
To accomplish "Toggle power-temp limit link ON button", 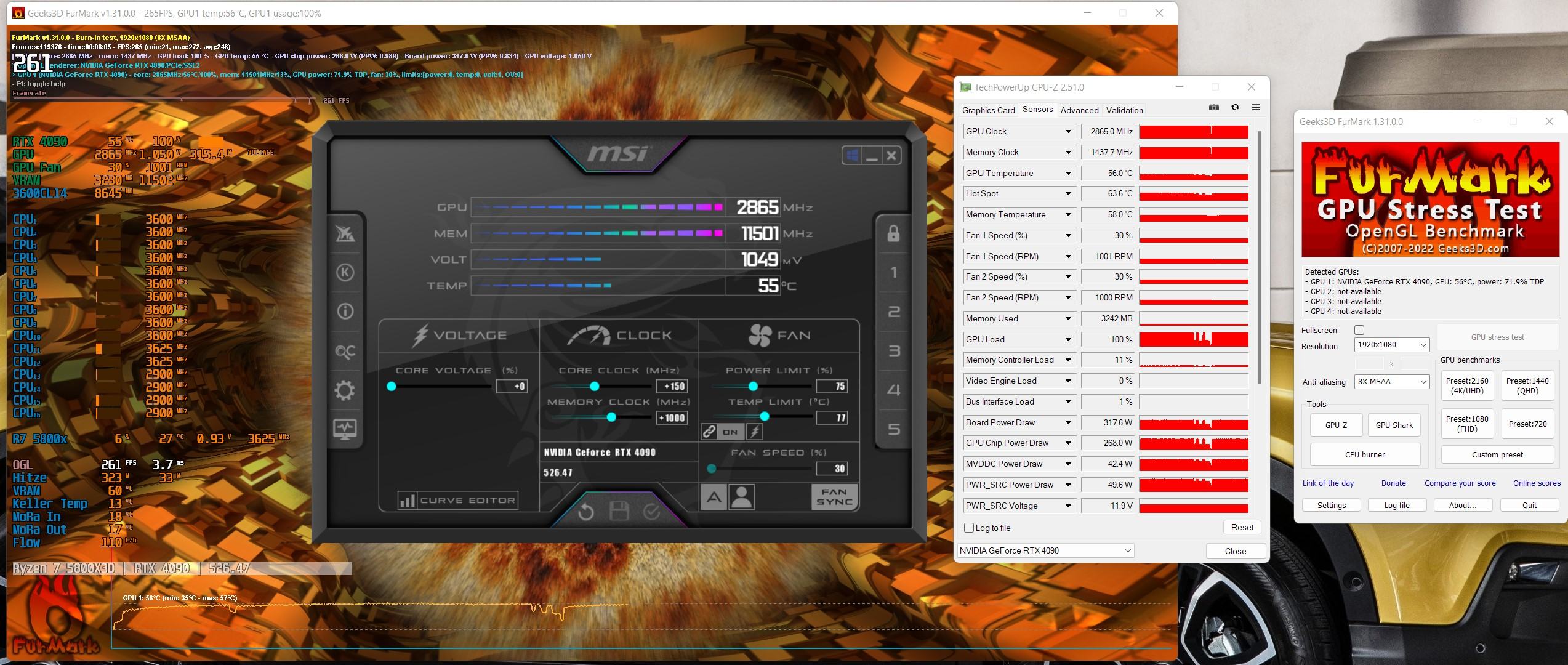I will (730, 432).
